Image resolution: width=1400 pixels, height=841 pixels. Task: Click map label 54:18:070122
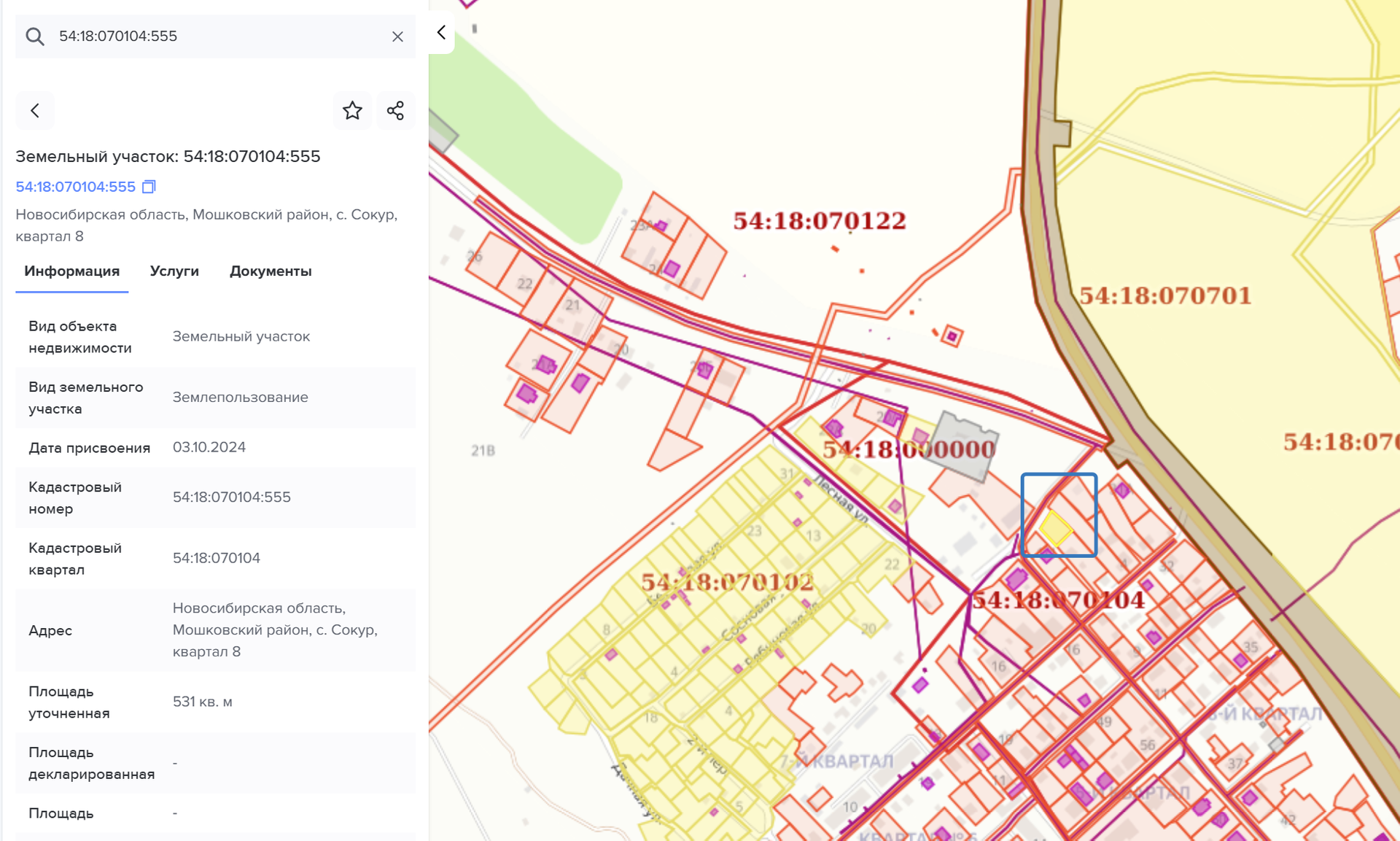pos(819,221)
